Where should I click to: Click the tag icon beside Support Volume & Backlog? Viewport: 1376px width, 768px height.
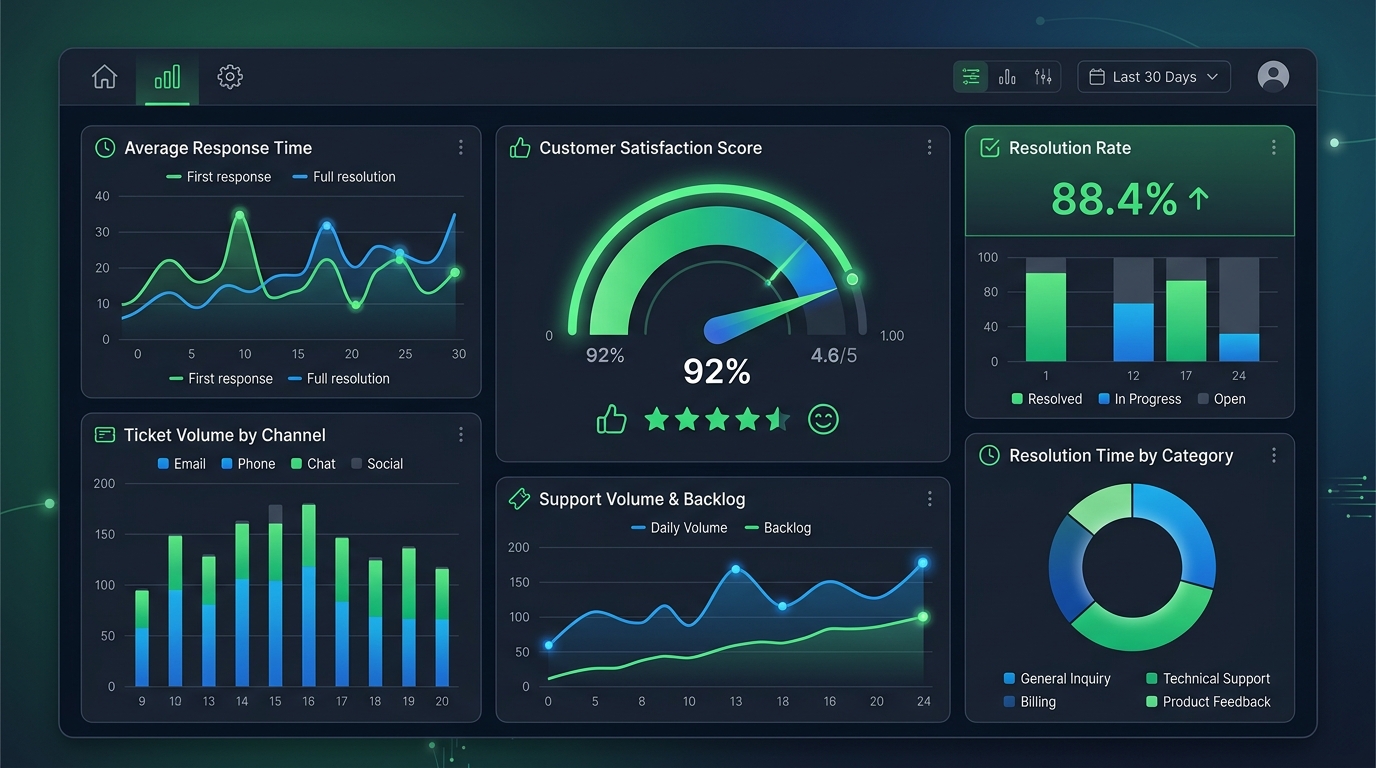click(x=519, y=499)
